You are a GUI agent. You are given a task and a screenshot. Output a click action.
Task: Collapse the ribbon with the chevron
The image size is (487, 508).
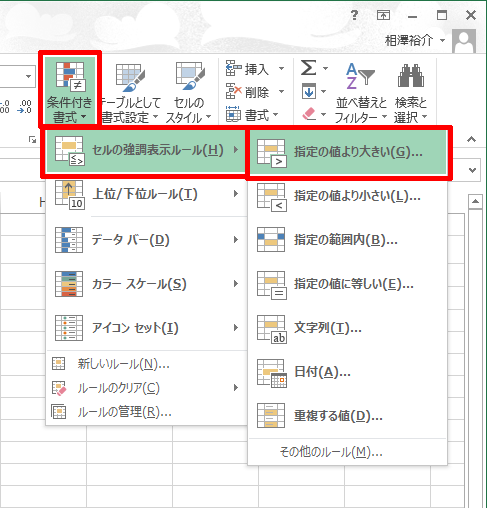point(471,139)
